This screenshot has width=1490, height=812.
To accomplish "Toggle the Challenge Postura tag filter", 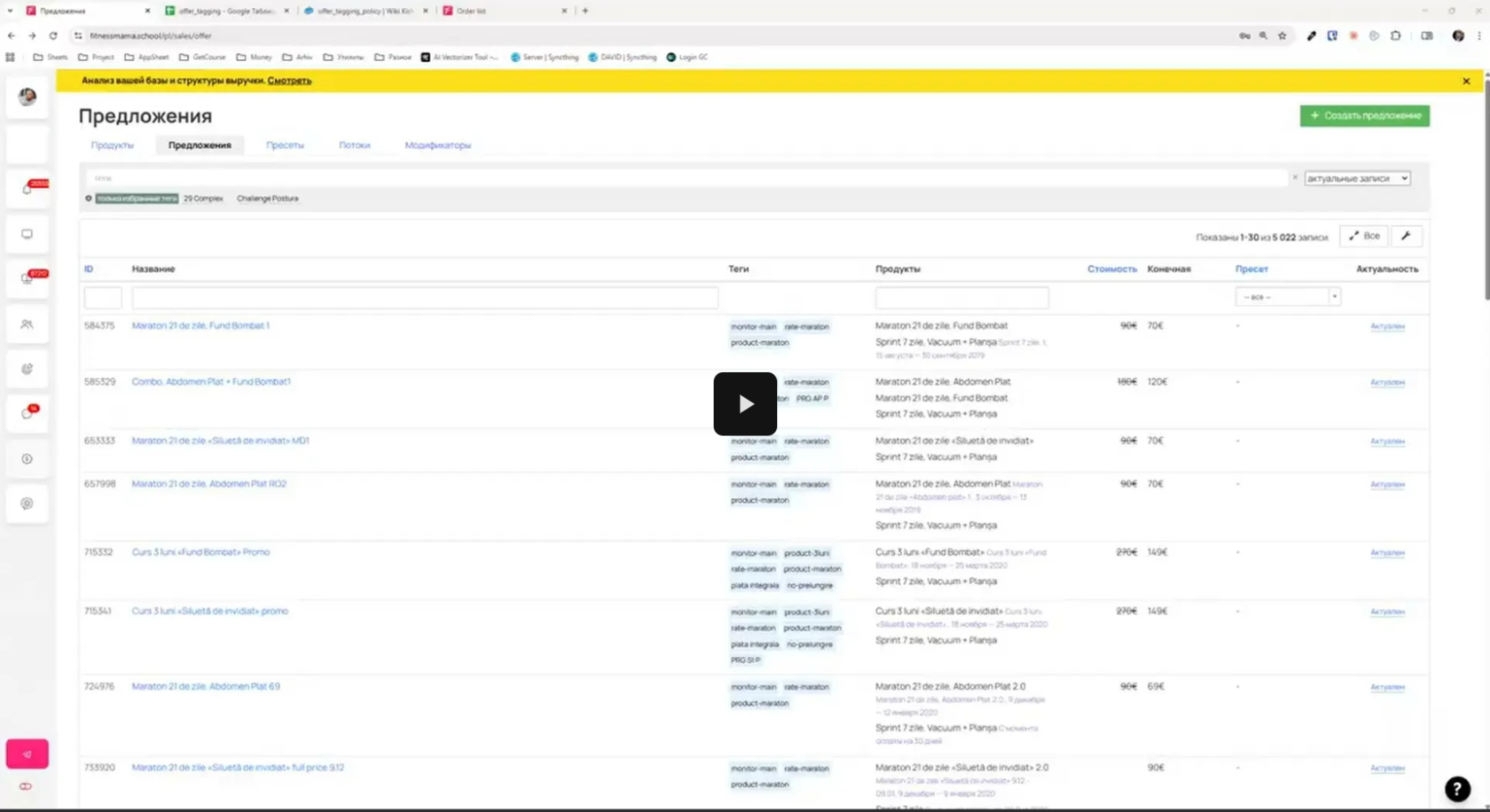I will [x=267, y=199].
